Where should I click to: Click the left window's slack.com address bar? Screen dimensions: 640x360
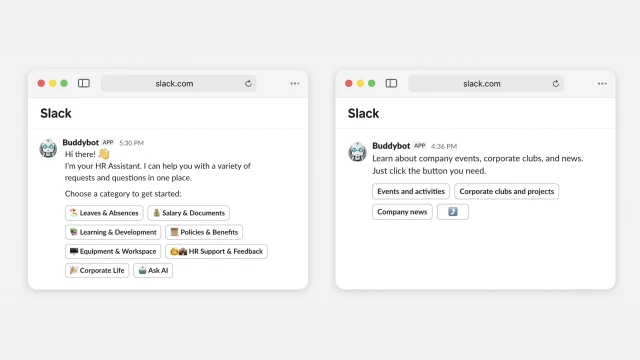pos(178,84)
